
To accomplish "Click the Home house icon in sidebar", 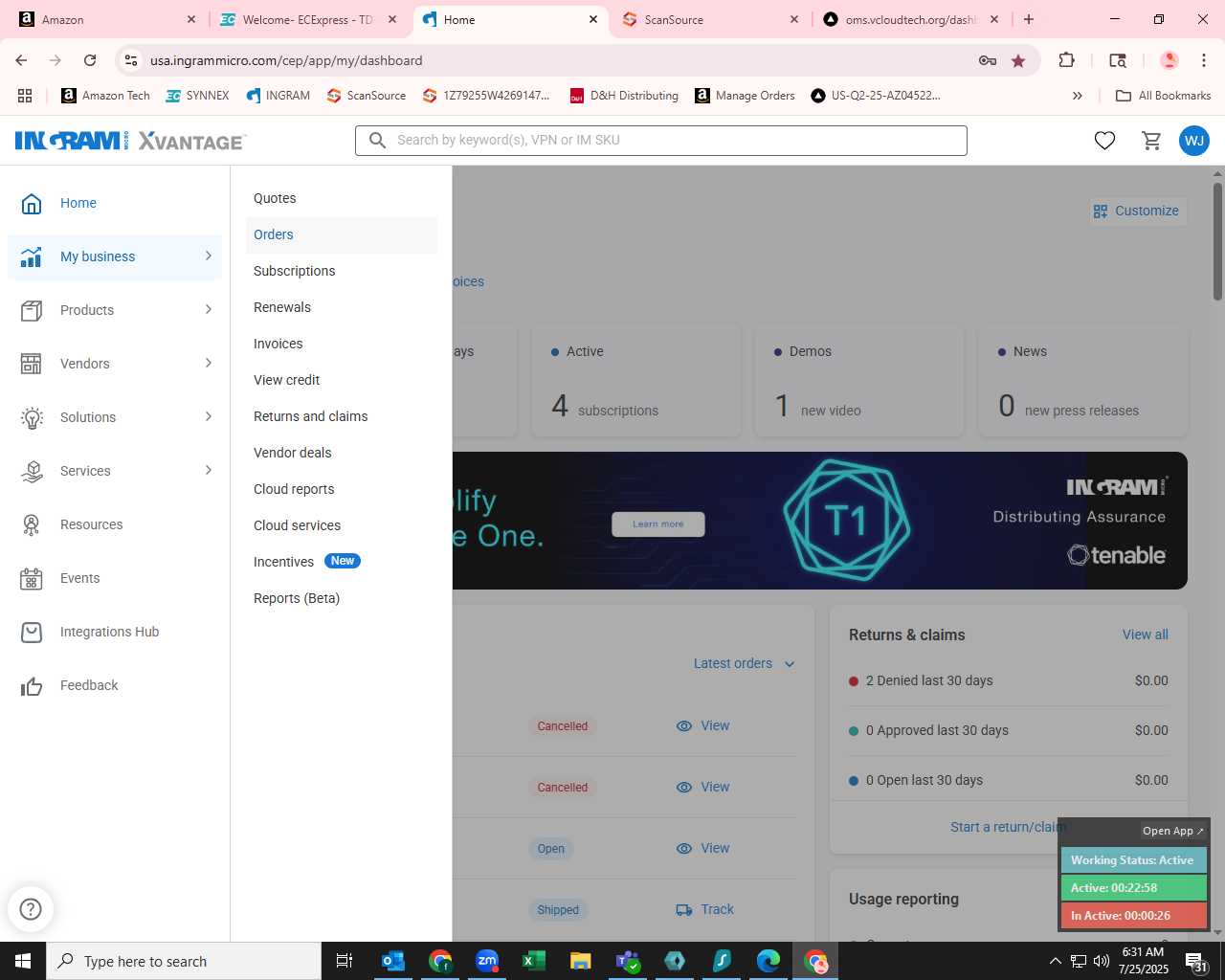I will 32,203.
